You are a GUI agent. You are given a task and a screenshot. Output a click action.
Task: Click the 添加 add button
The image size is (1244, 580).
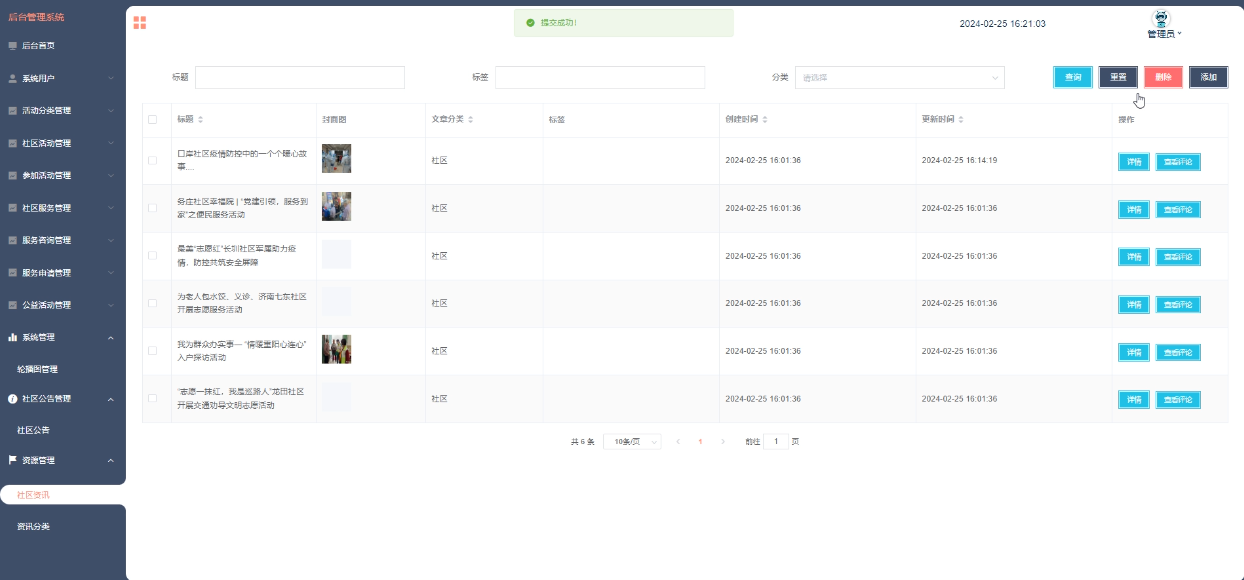click(x=1208, y=77)
